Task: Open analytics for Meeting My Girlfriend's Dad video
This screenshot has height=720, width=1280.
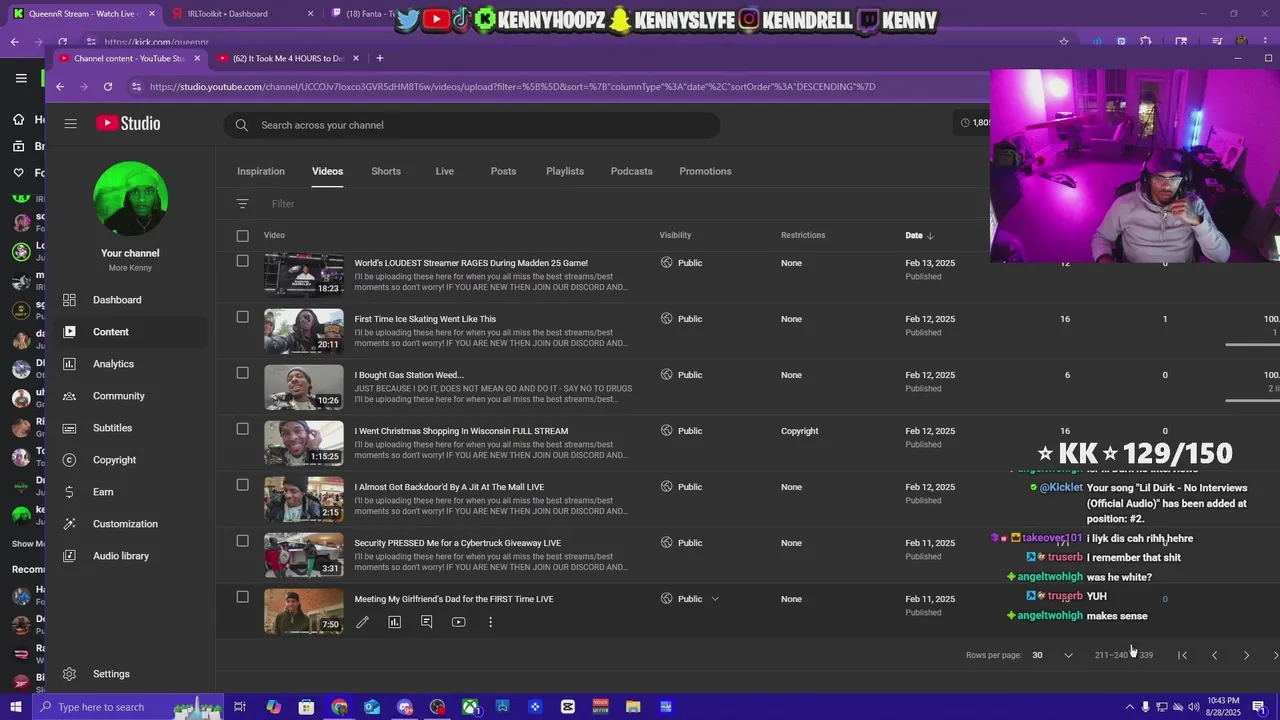Action: (394, 622)
